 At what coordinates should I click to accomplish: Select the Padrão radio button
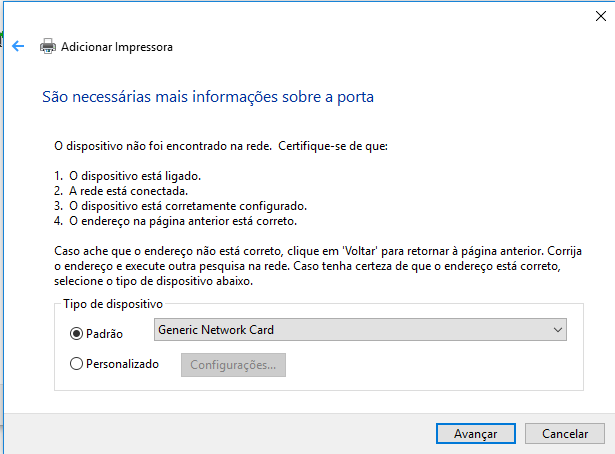coord(77,334)
